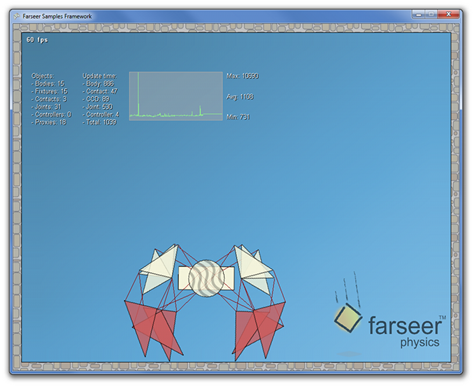Image resolution: width=474 pixels, height=387 pixels.
Task: Click the green performance graph panel
Action: coord(176,96)
